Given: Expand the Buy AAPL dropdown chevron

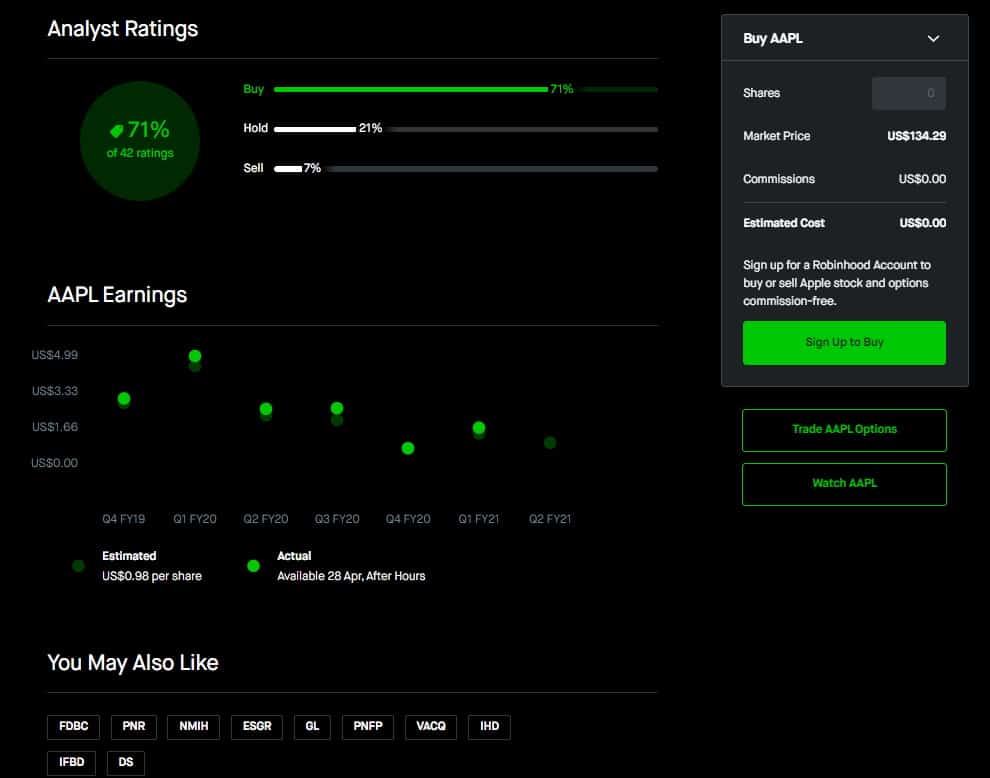Looking at the screenshot, I should 933,39.
